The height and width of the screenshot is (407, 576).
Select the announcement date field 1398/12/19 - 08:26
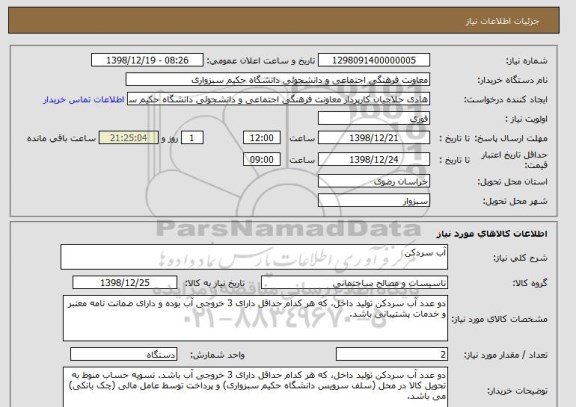tap(147, 60)
